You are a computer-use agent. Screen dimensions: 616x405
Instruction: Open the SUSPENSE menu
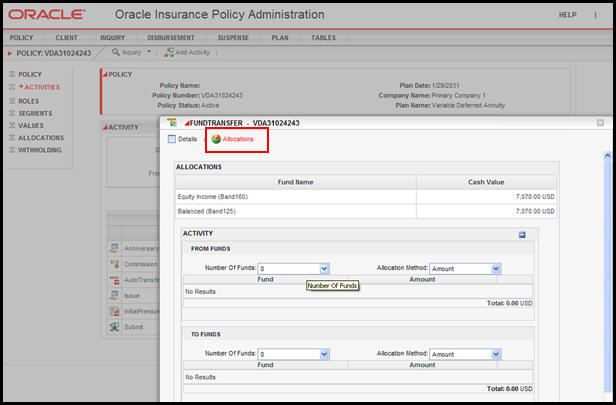[233, 38]
